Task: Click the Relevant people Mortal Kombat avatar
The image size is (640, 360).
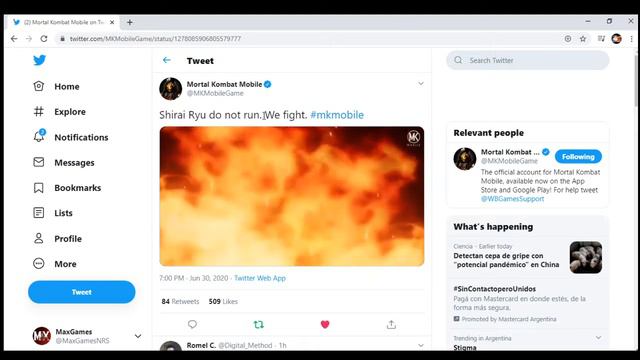Action: tap(465, 159)
